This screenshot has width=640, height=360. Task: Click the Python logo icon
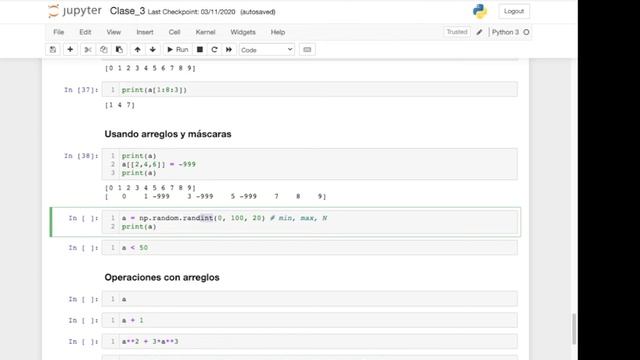coord(480,11)
